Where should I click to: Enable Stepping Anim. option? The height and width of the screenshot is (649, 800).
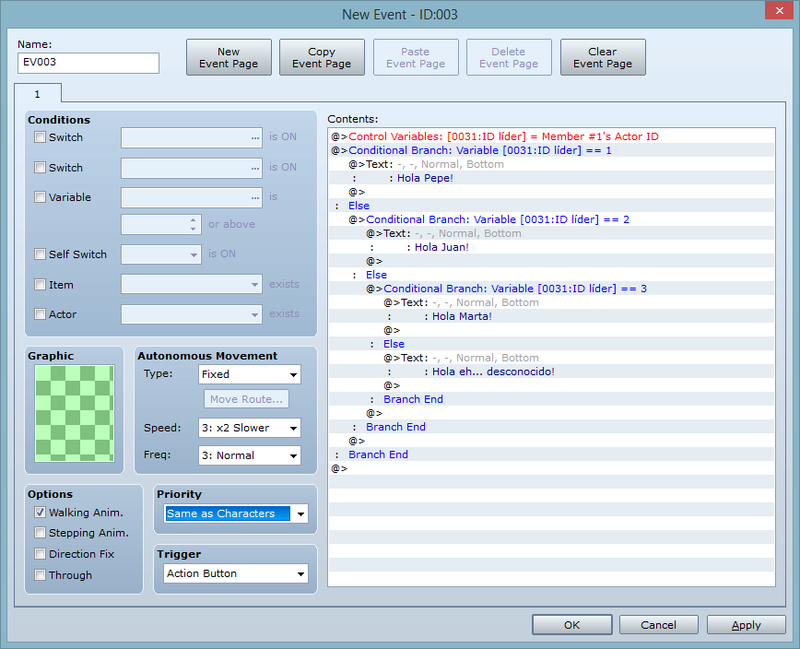click(40, 533)
